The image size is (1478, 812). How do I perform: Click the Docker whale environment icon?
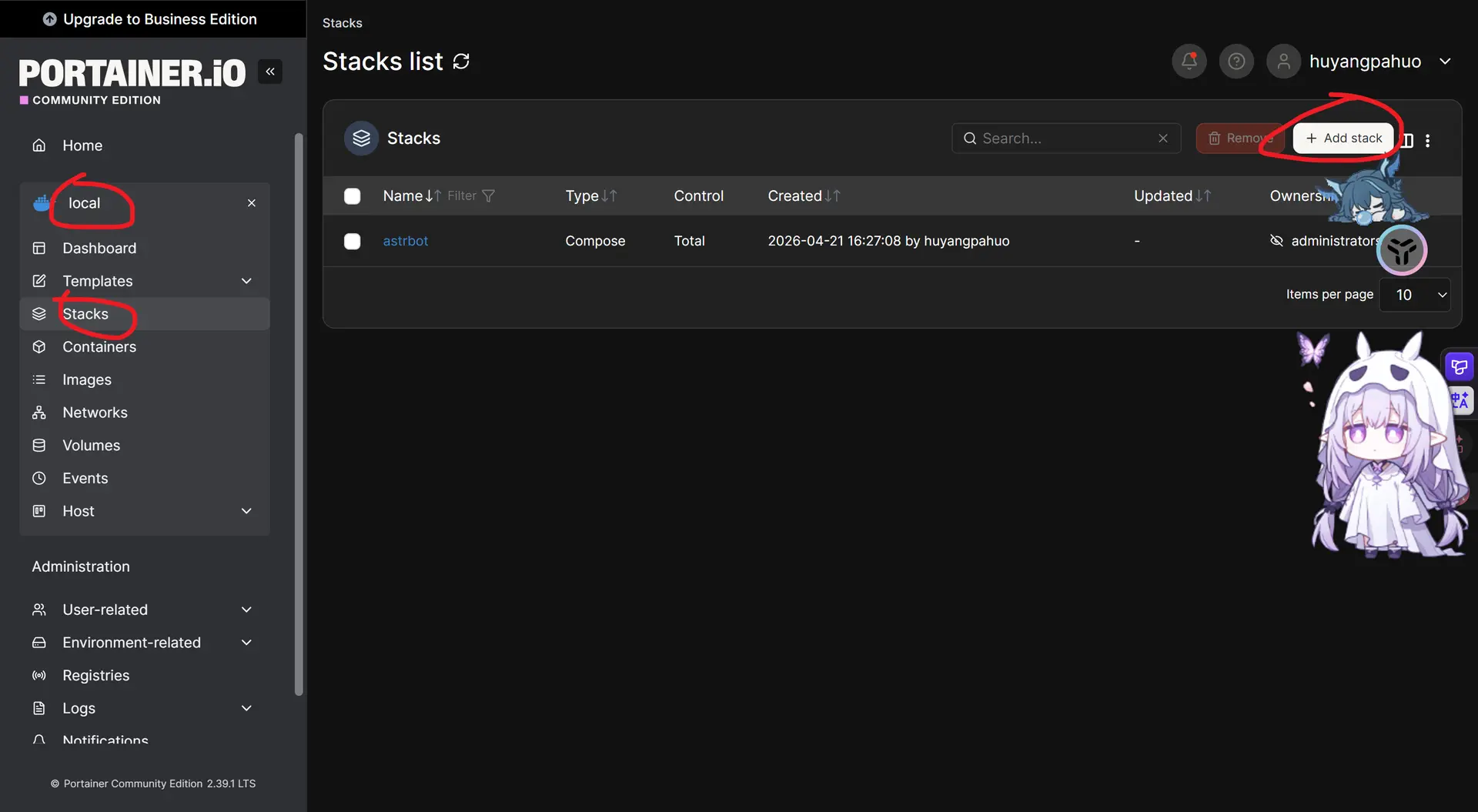click(42, 203)
